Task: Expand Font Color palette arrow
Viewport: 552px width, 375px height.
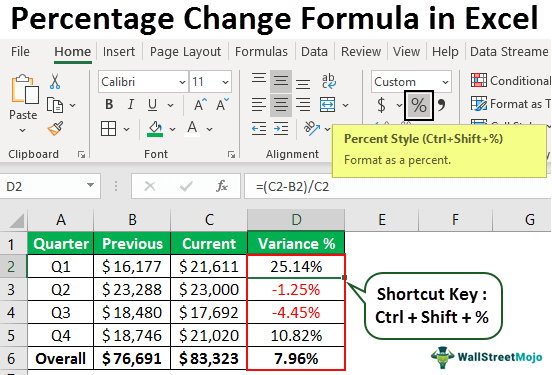Action: 209,129
